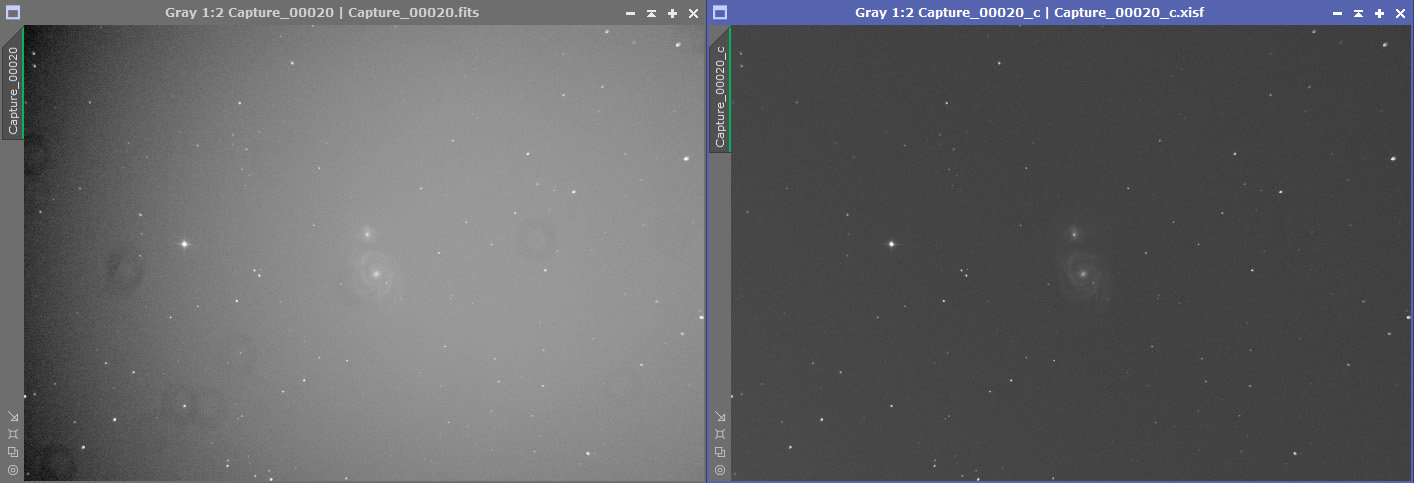This screenshot has height=483, width=1414.
Task: Click diagonal-arrow icon in Capture_00020_c.xisf window
Action: (x=720, y=416)
